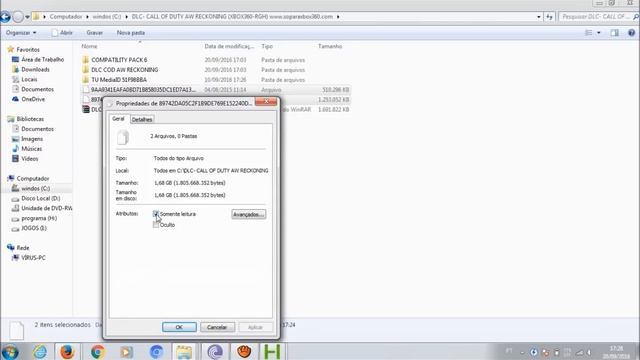Open VIRUS-PC network computer
Viewport: 640px width, 360px height.
pos(33,258)
